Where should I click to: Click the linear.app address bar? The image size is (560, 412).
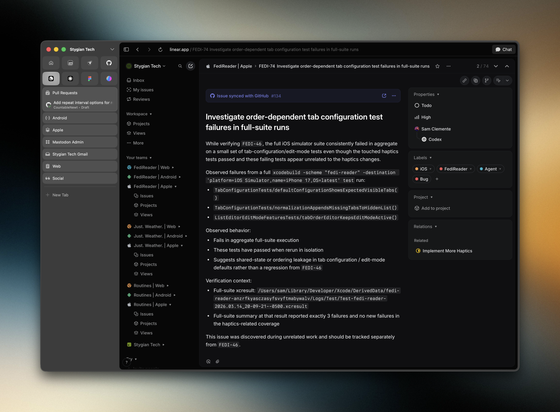(264, 49)
